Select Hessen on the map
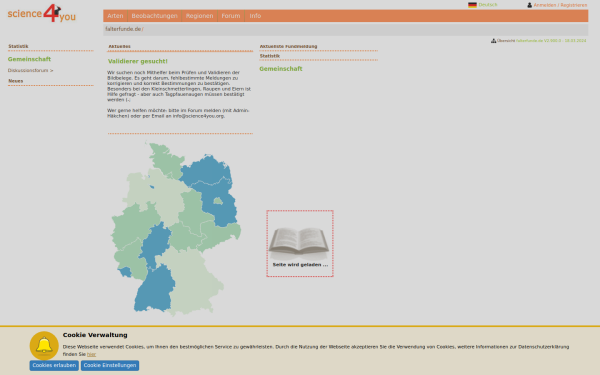This screenshot has width=600, height=375. 155,243
